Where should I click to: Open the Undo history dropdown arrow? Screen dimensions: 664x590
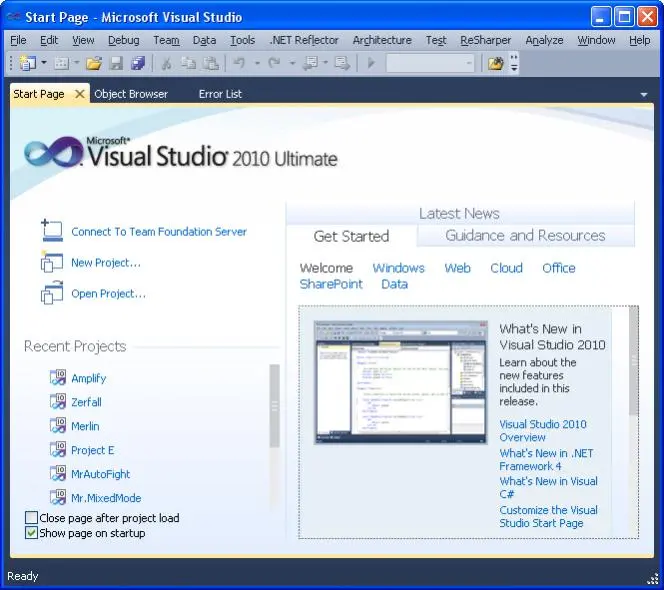click(x=257, y=63)
